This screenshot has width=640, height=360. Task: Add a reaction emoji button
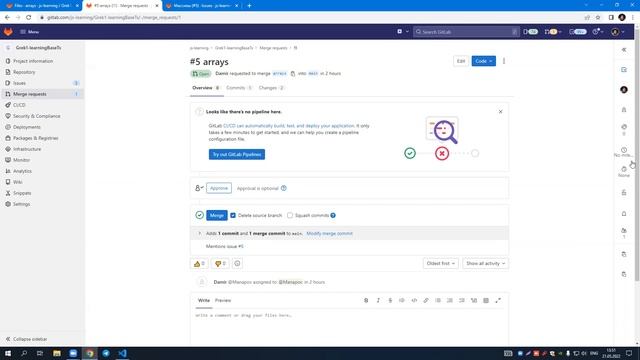(x=237, y=264)
